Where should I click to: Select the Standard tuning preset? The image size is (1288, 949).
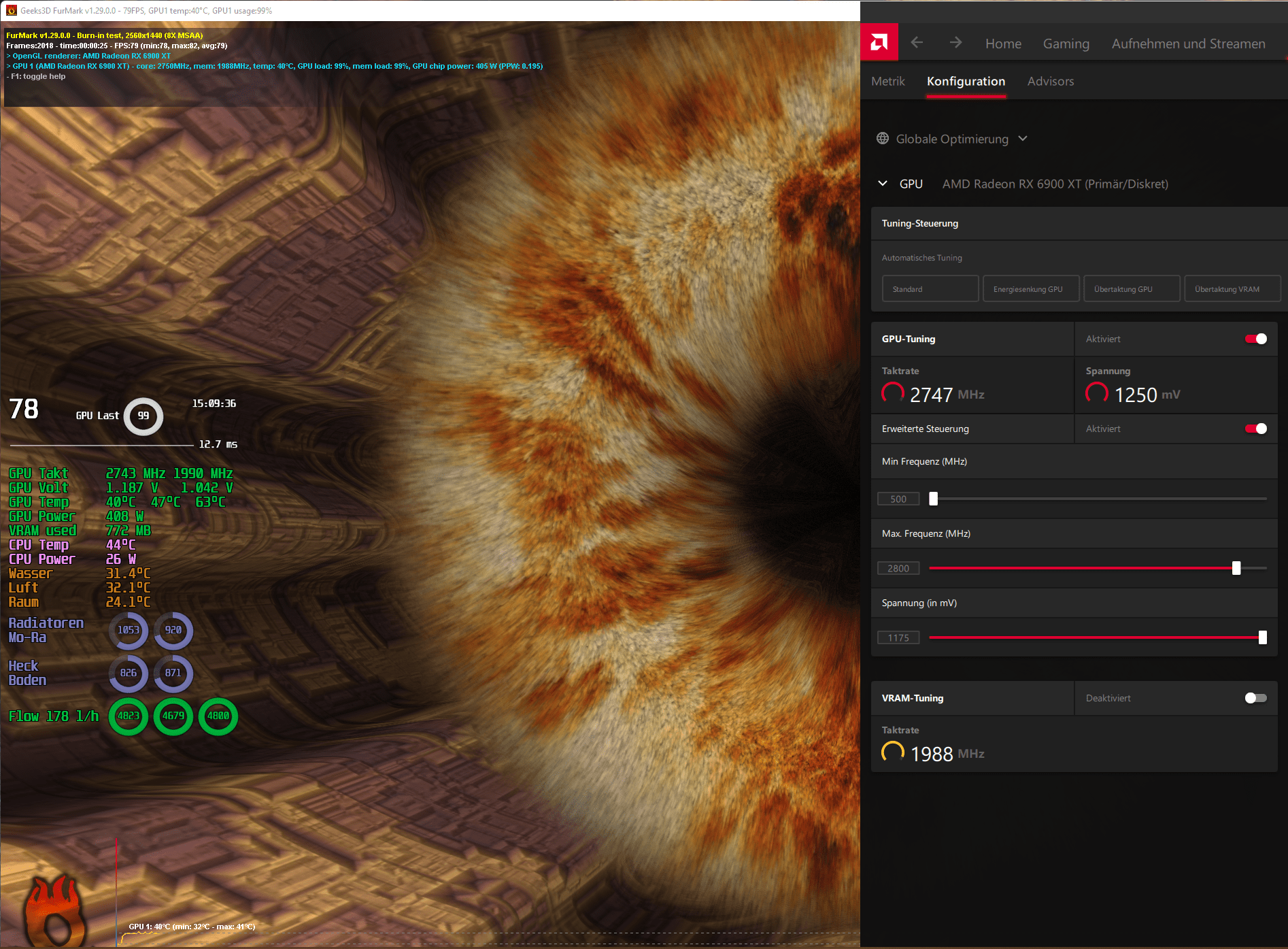tap(930, 288)
